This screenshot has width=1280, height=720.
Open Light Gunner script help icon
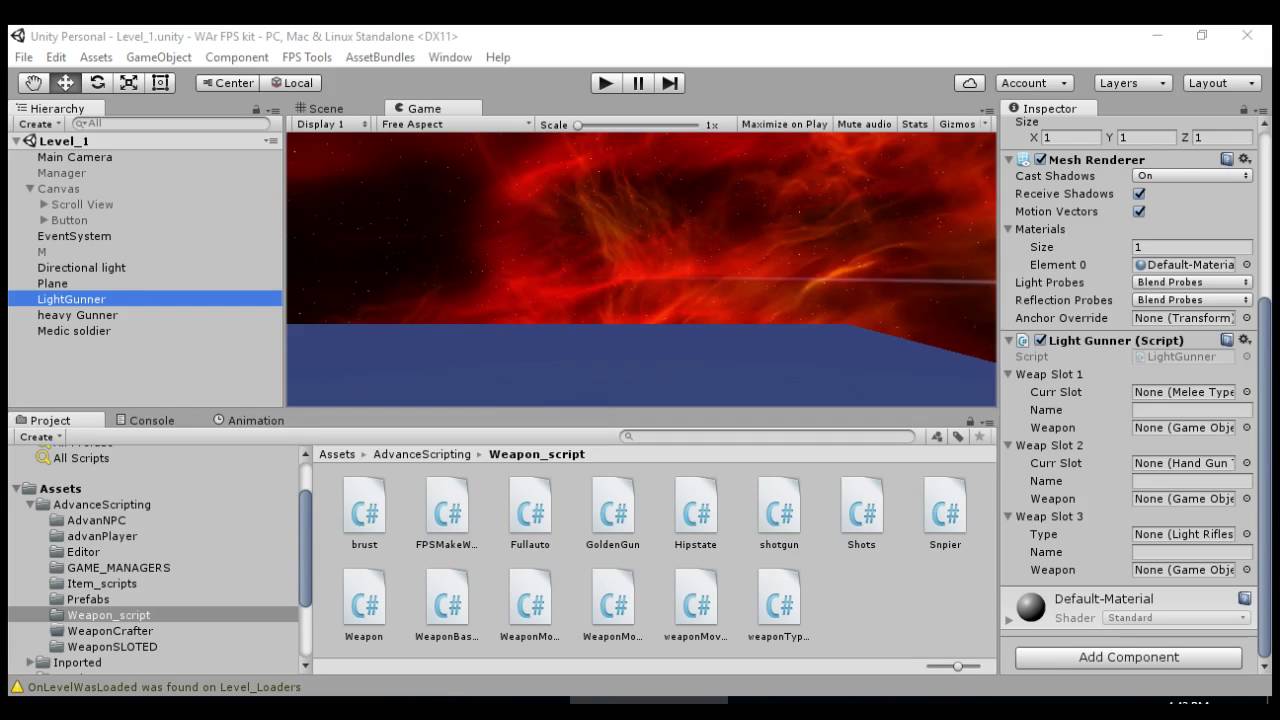click(1227, 340)
